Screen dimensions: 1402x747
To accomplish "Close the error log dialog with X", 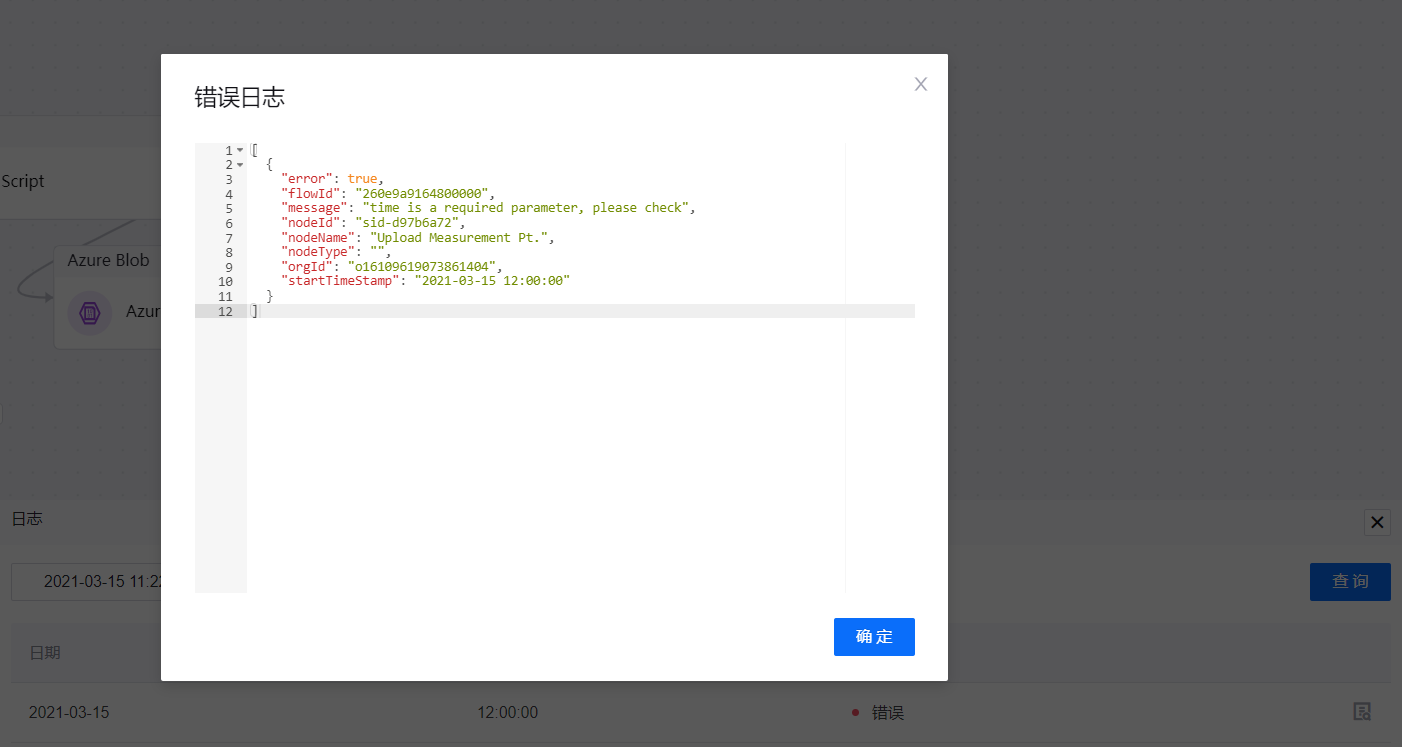I will coord(921,84).
